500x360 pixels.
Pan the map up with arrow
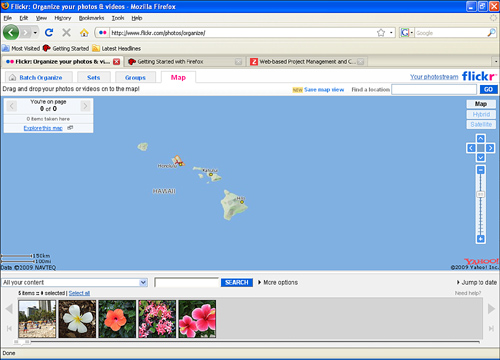coord(481,138)
